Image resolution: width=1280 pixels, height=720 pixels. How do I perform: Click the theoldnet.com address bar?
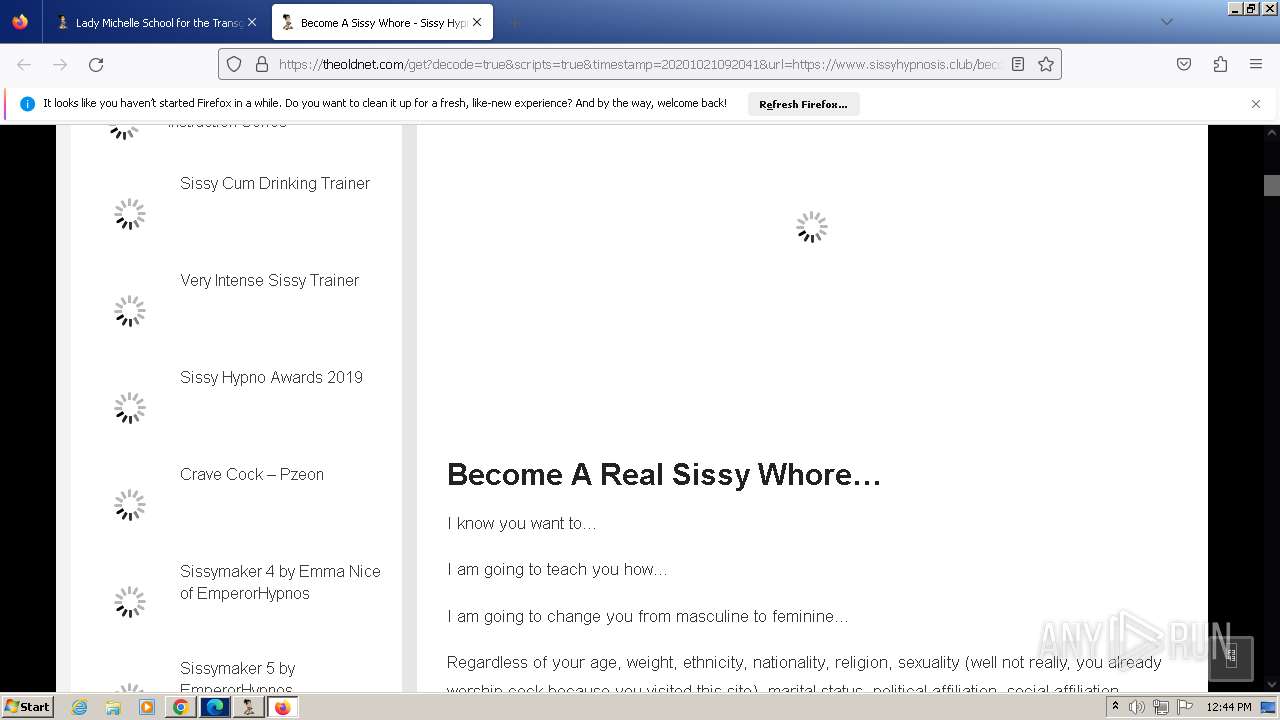[640, 64]
